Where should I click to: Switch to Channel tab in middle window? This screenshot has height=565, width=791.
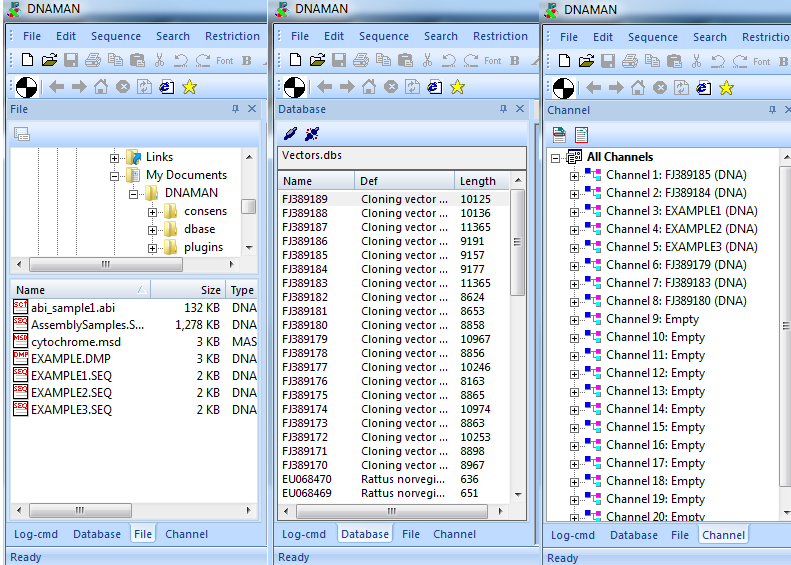tap(455, 534)
